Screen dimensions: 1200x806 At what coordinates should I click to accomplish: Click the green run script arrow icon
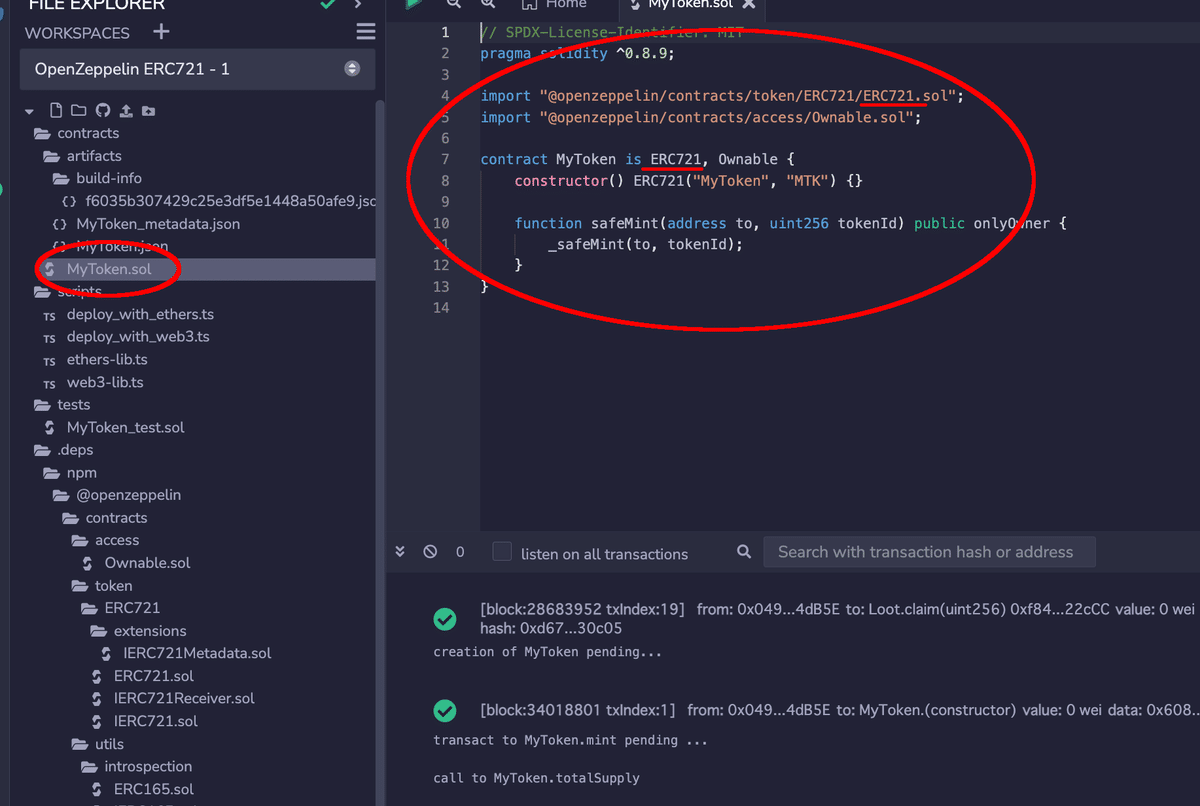click(x=413, y=4)
